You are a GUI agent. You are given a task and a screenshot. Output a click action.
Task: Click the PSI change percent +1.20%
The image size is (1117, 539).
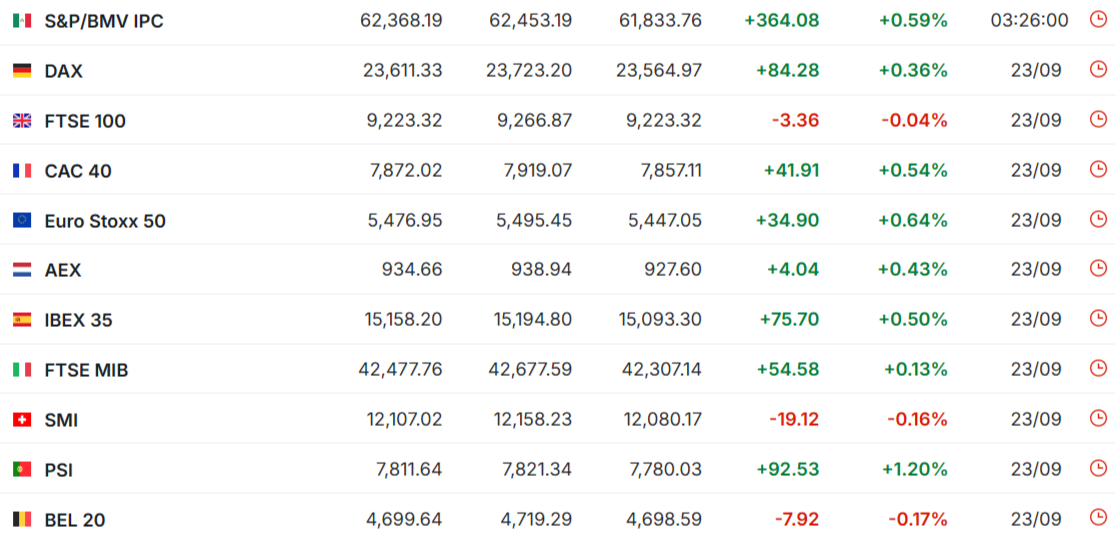click(x=915, y=469)
